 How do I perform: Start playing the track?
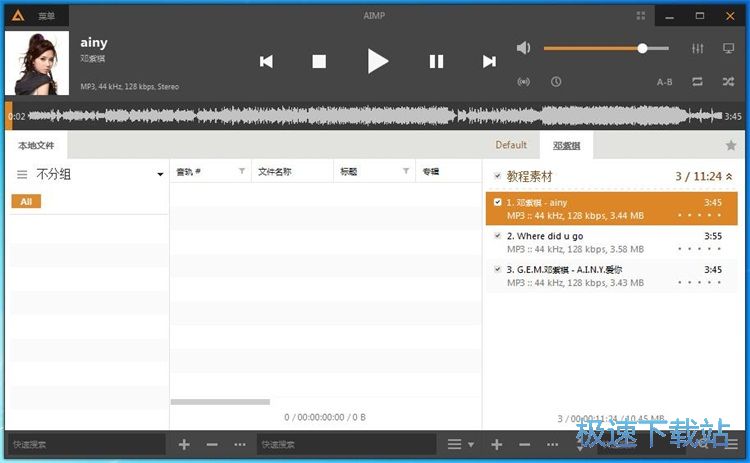pos(377,61)
